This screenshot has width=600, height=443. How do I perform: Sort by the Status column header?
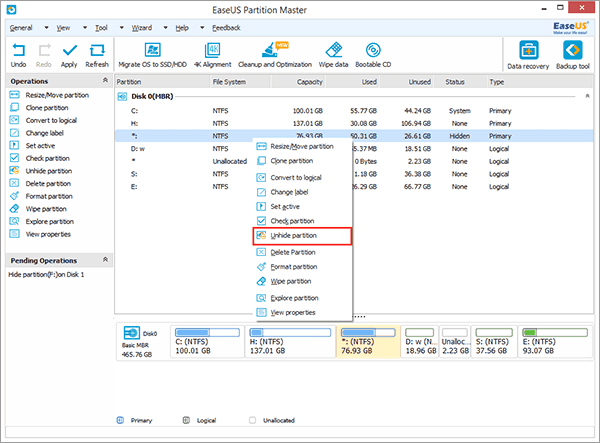pyautogui.click(x=460, y=82)
